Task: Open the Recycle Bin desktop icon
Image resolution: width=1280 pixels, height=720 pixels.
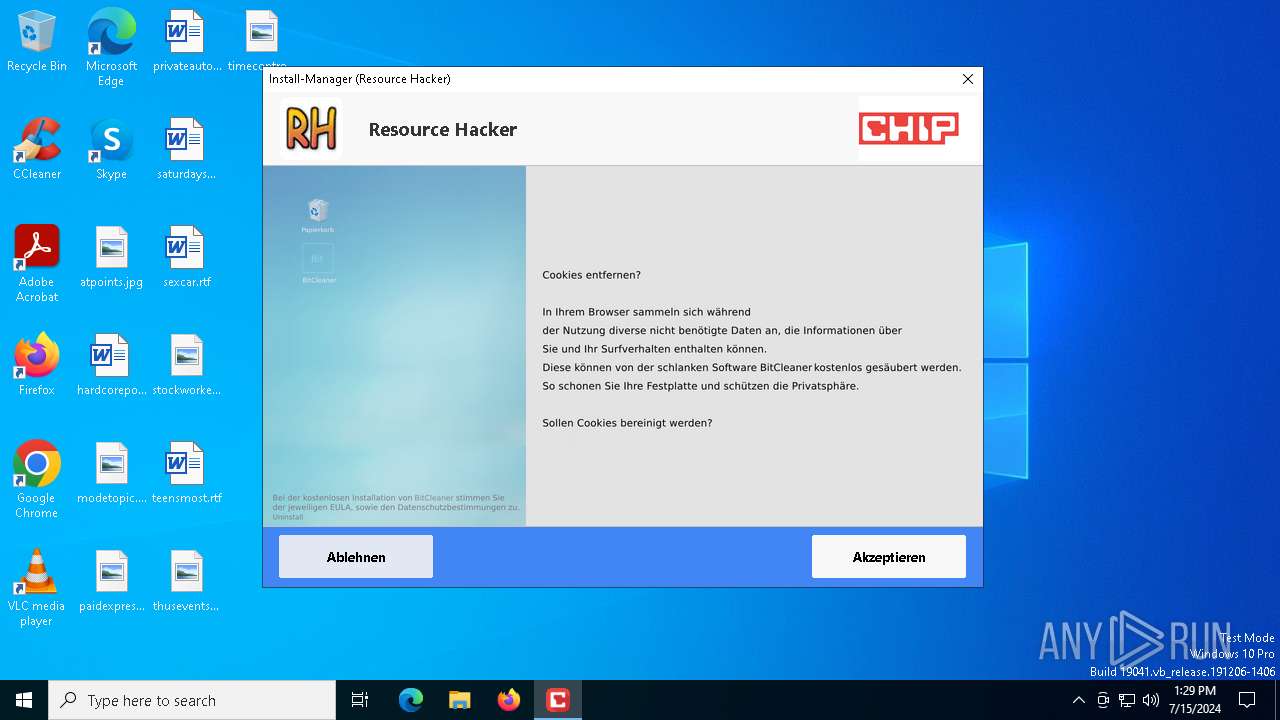Action: 37,42
